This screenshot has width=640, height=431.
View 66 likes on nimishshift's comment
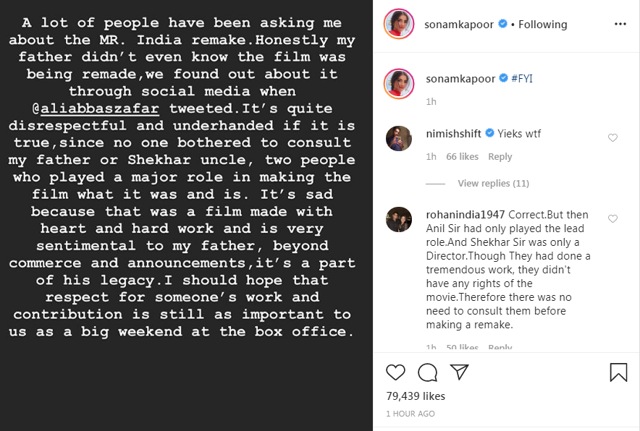462,157
